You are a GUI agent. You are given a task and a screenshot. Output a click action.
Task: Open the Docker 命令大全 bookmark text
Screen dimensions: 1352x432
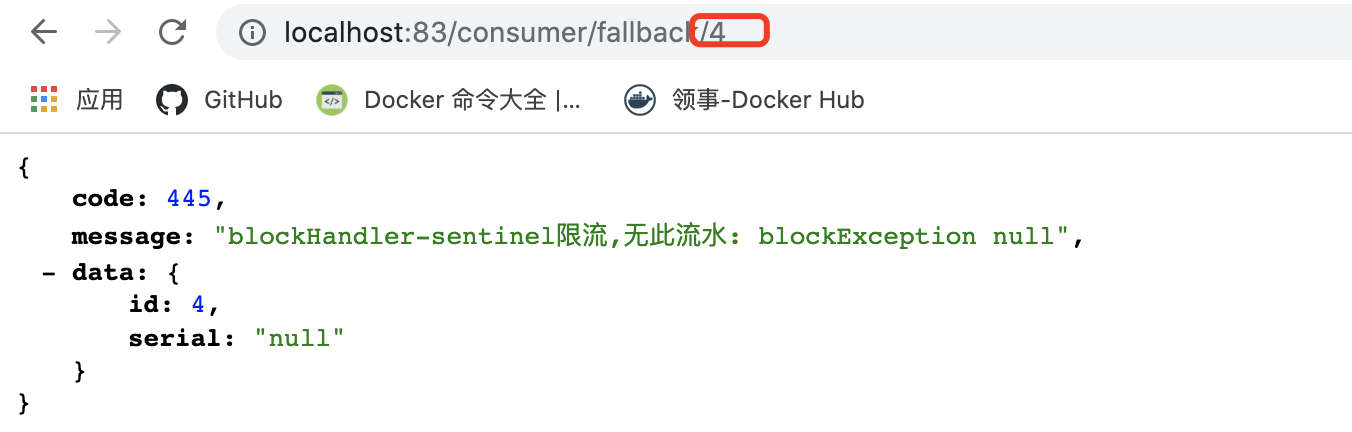pos(472,100)
